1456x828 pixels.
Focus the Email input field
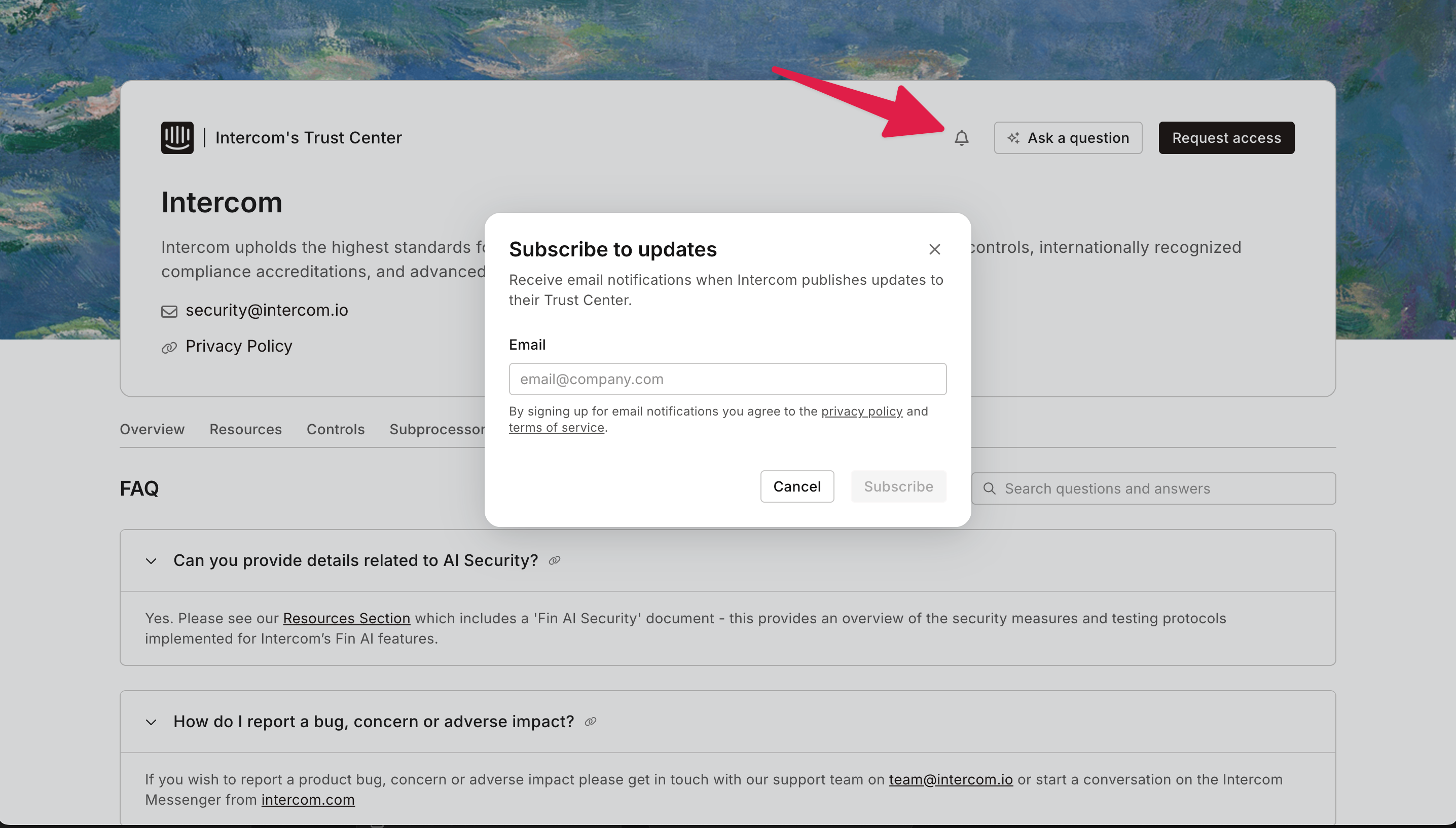pyautogui.click(x=727, y=379)
